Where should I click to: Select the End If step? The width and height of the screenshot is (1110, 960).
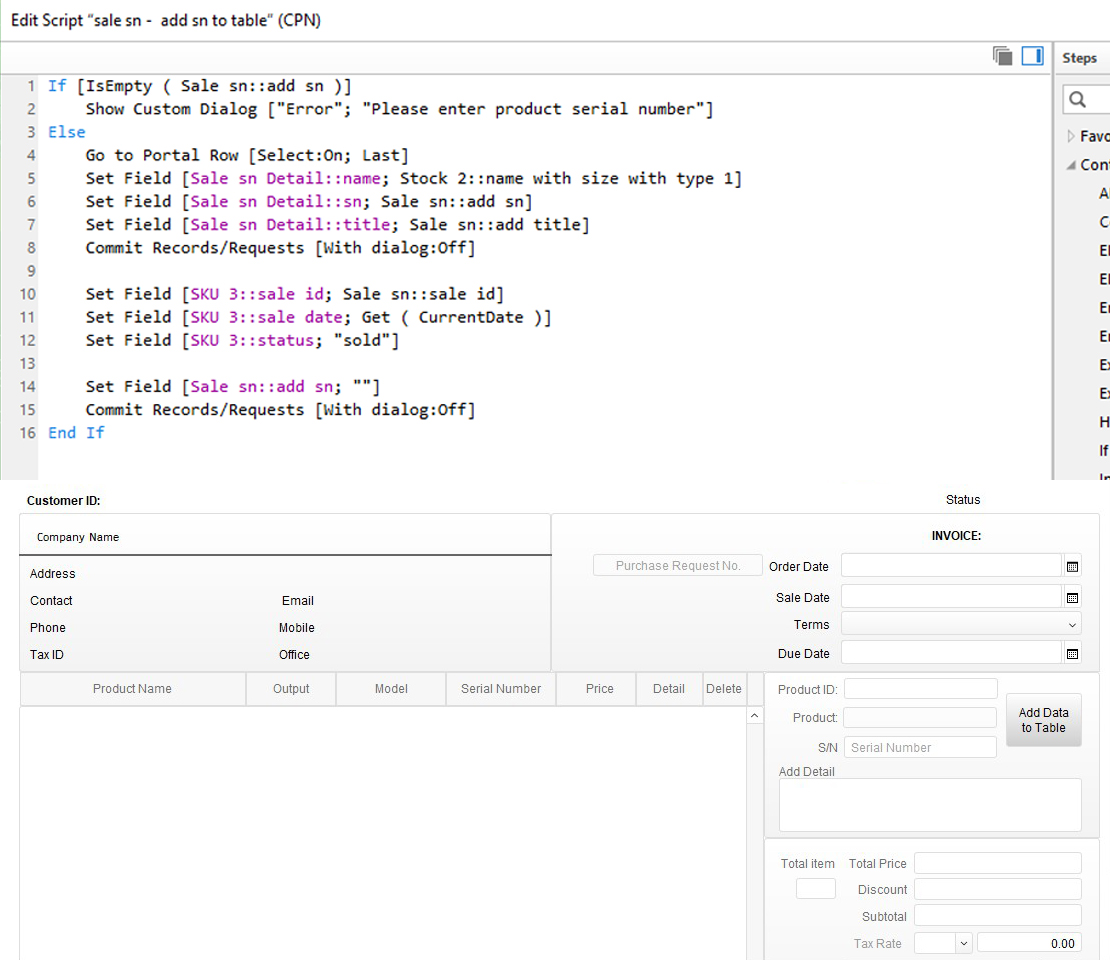(76, 433)
